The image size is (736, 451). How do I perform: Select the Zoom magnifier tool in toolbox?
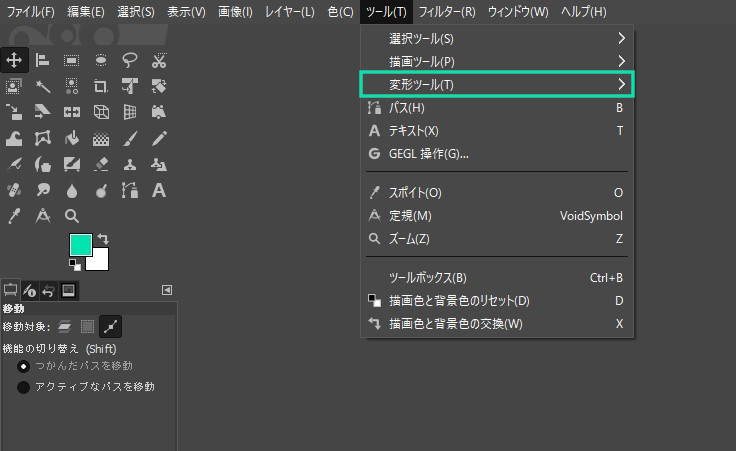[72, 216]
